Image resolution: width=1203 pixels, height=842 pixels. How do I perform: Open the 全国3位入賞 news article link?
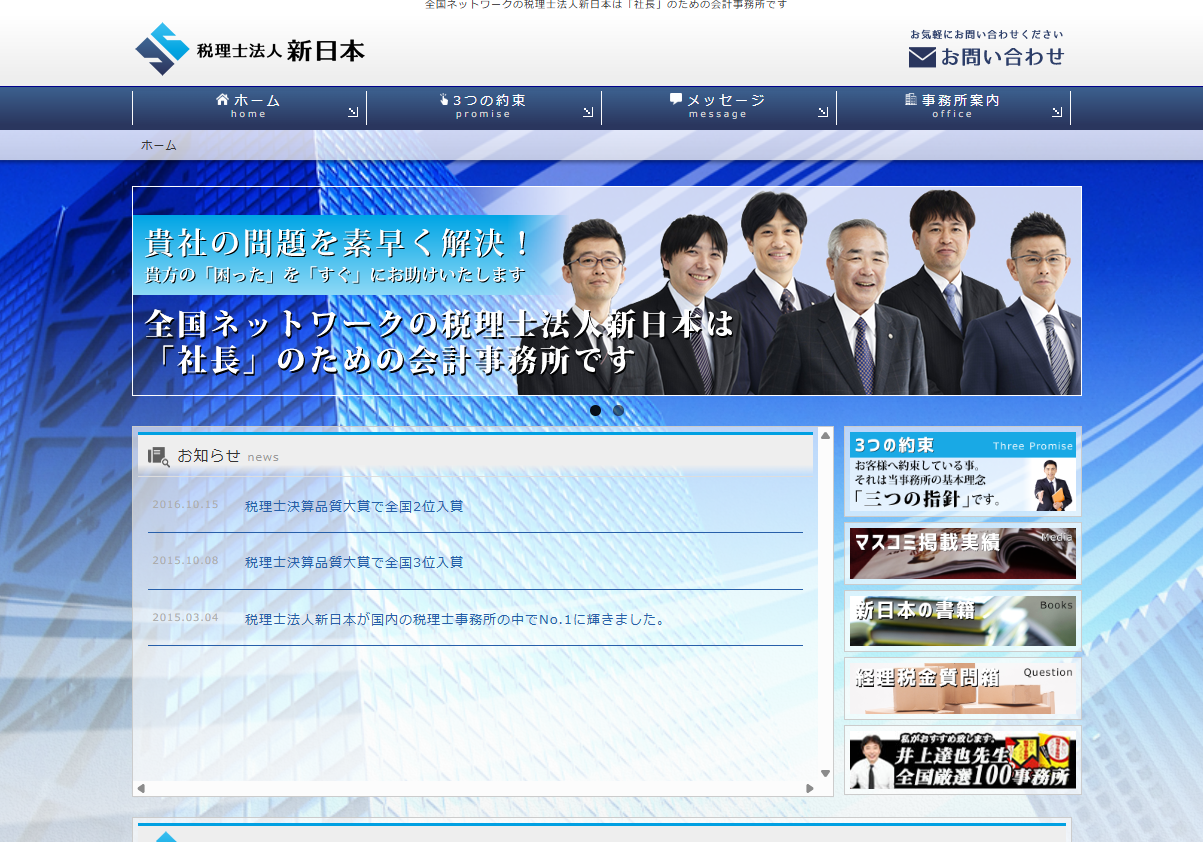pyautogui.click(x=354, y=562)
